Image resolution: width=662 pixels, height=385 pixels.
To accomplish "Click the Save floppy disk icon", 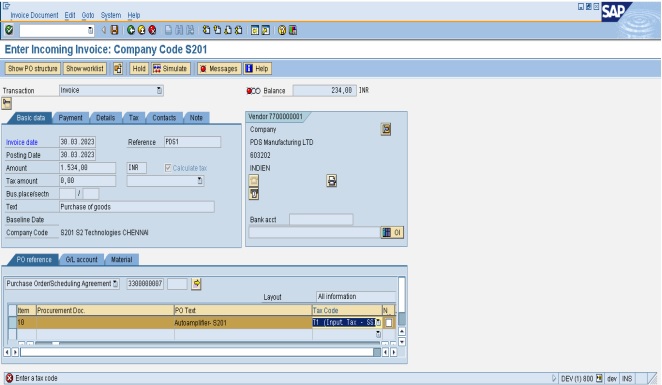I will [114, 30].
